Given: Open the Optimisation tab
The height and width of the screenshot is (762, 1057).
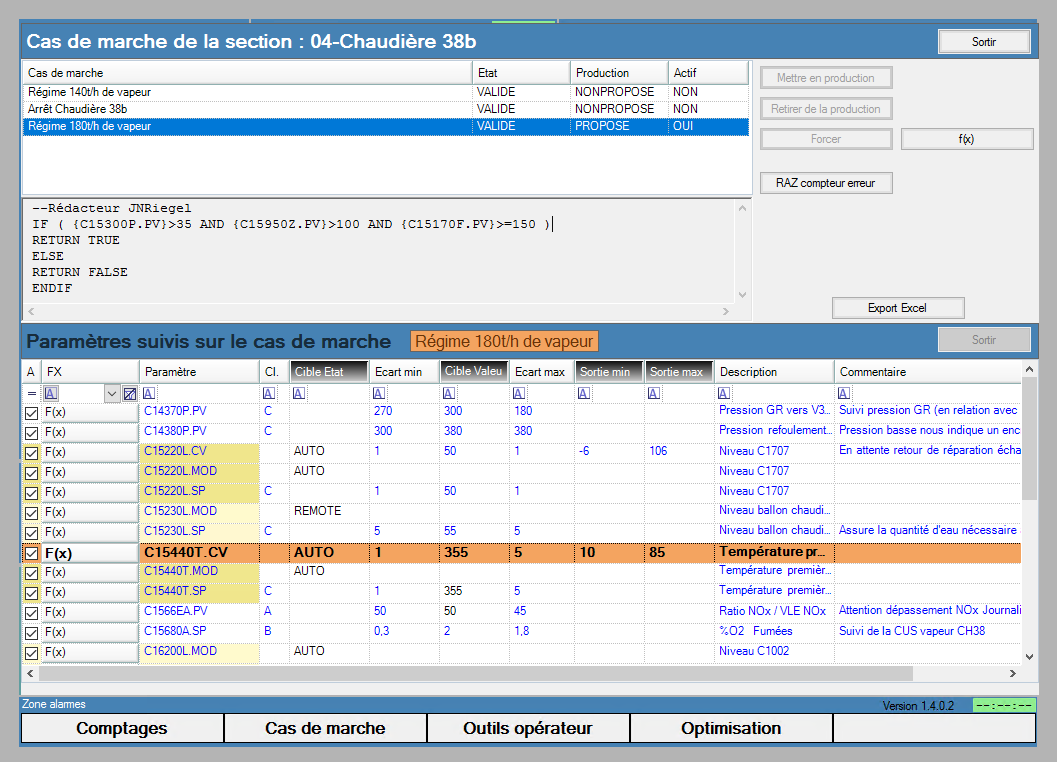Looking at the screenshot, I should coord(731,728).
